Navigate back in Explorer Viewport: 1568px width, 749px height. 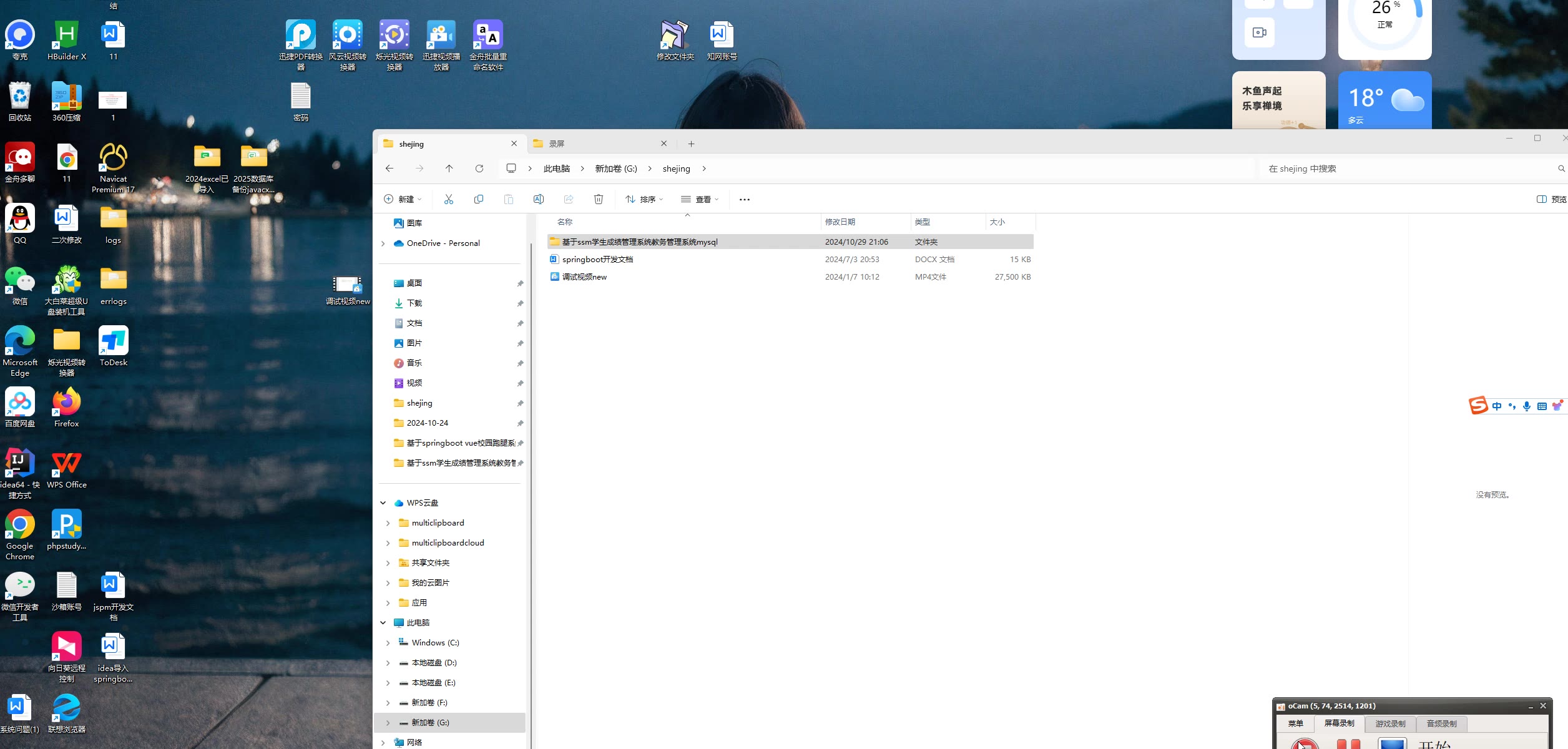[x=390, y=169]
